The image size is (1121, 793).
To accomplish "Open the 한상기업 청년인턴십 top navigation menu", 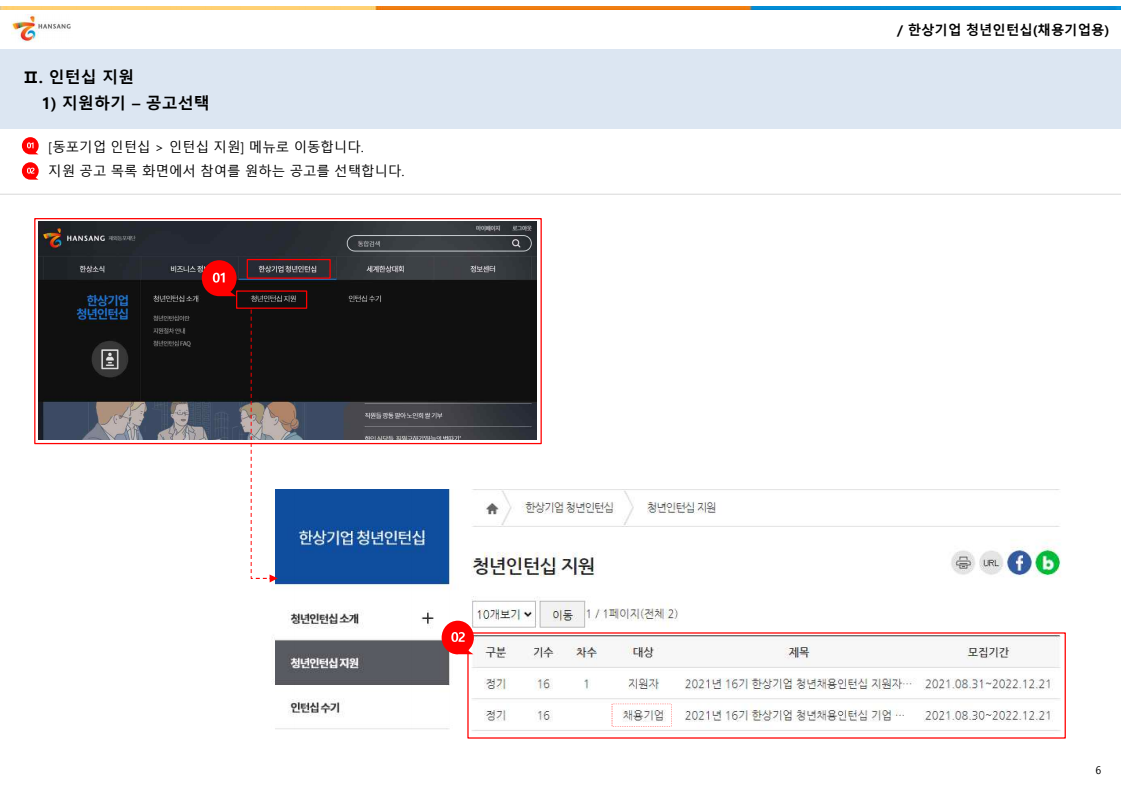I will pyautogui.click(x=288, y=269).
